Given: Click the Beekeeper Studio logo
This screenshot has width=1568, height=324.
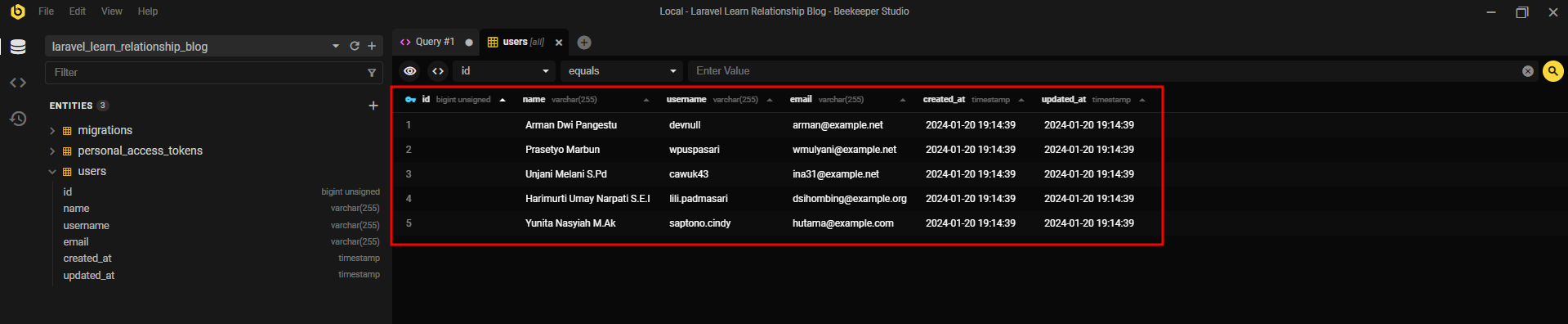Looking at the screenshot, I should pyautogui.click(x=18, y=11).
